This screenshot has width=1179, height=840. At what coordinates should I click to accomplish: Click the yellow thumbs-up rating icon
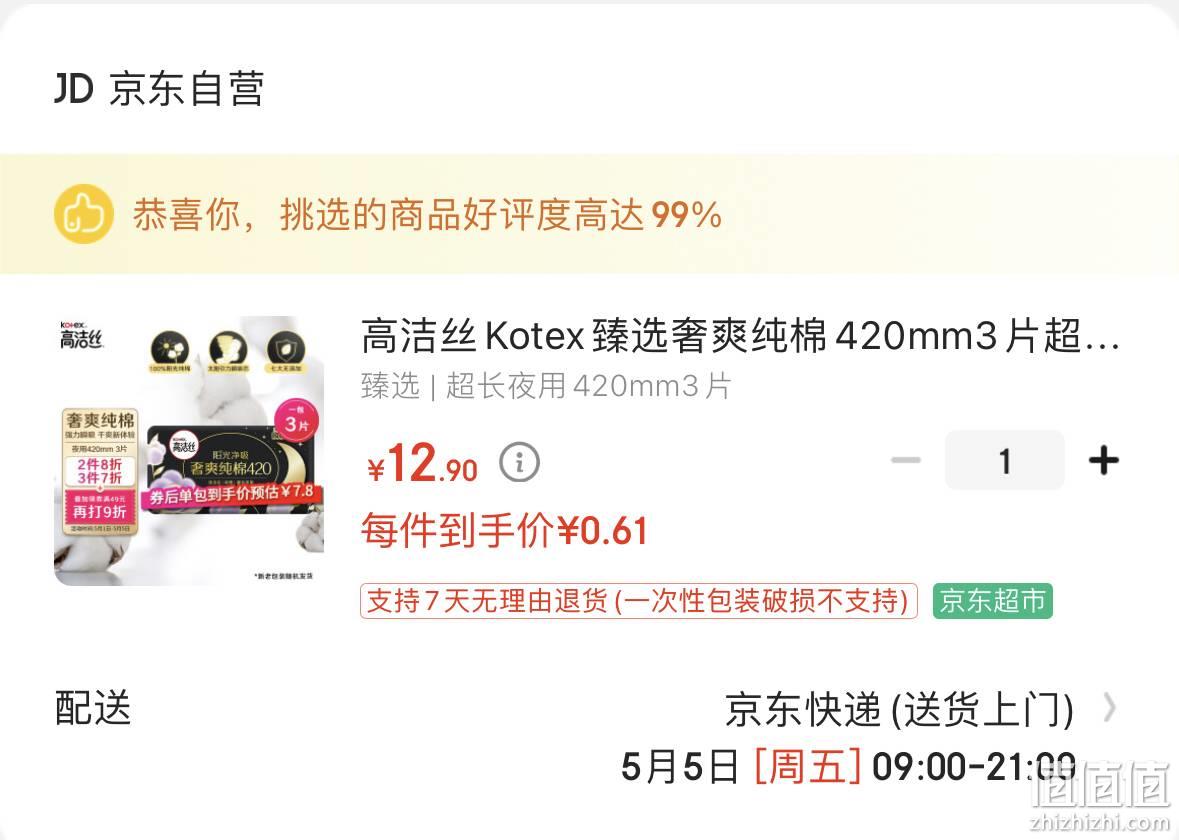tap(83, 214)
